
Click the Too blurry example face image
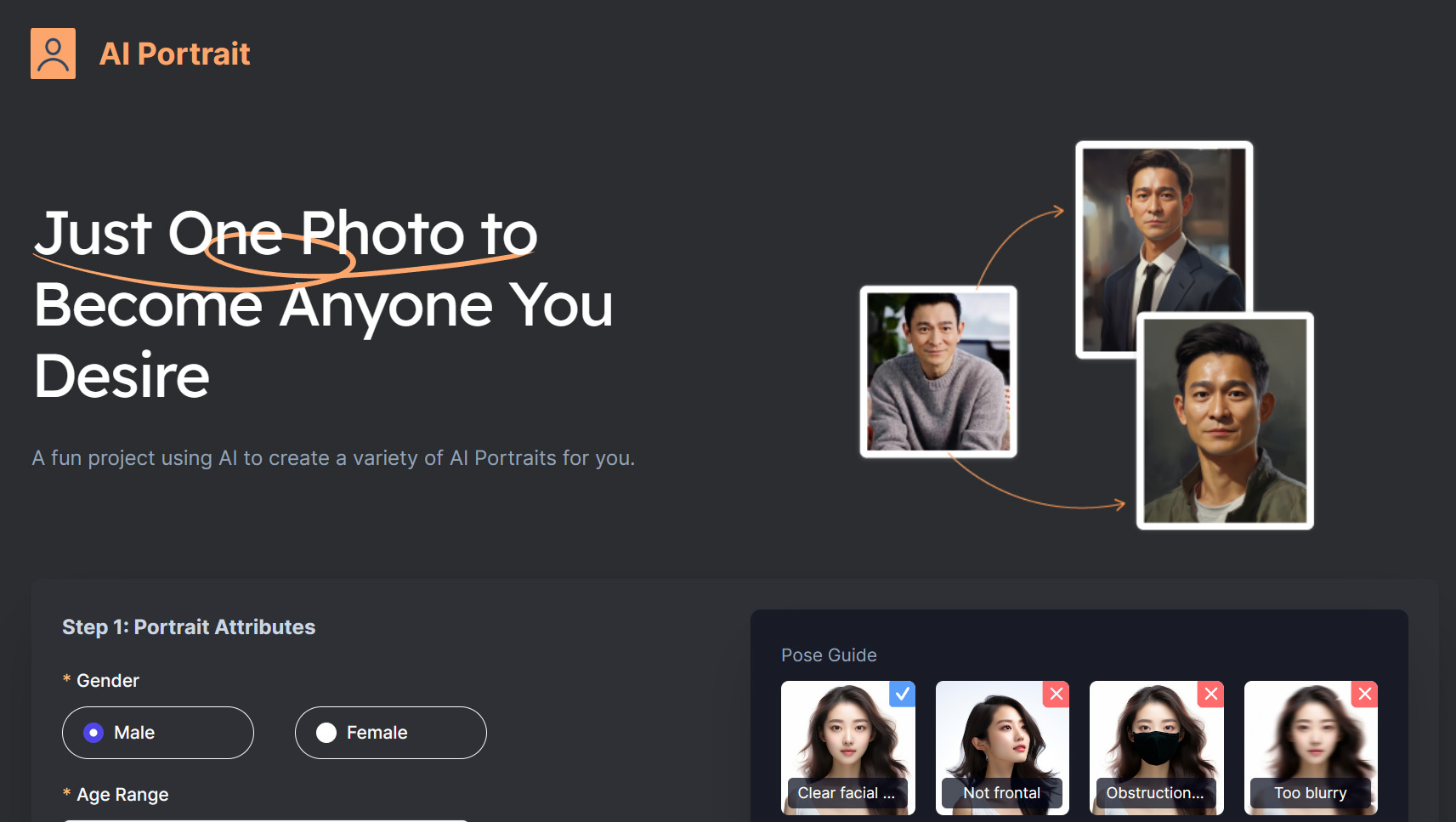(x=1311, y=731)
